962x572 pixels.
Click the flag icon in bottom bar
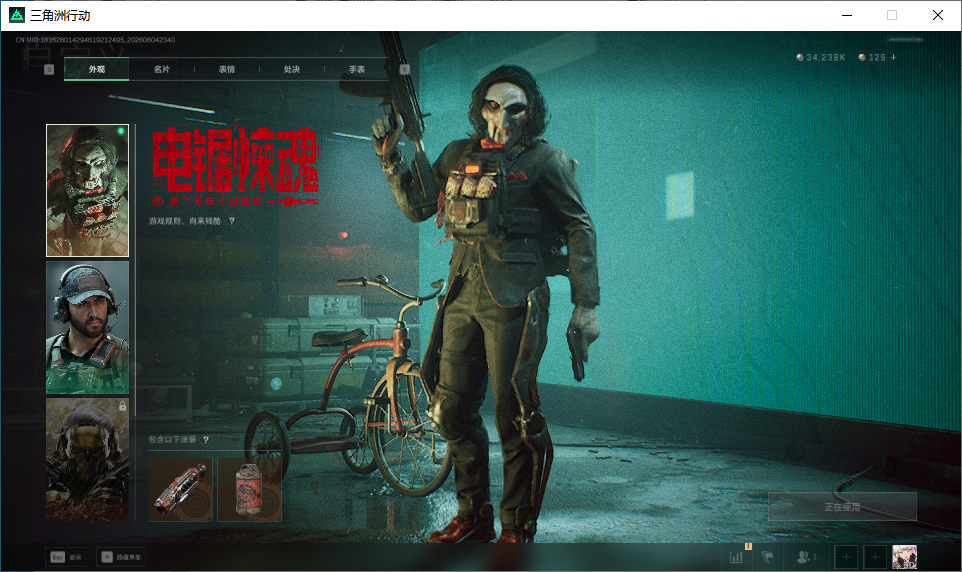coord(768,557)
